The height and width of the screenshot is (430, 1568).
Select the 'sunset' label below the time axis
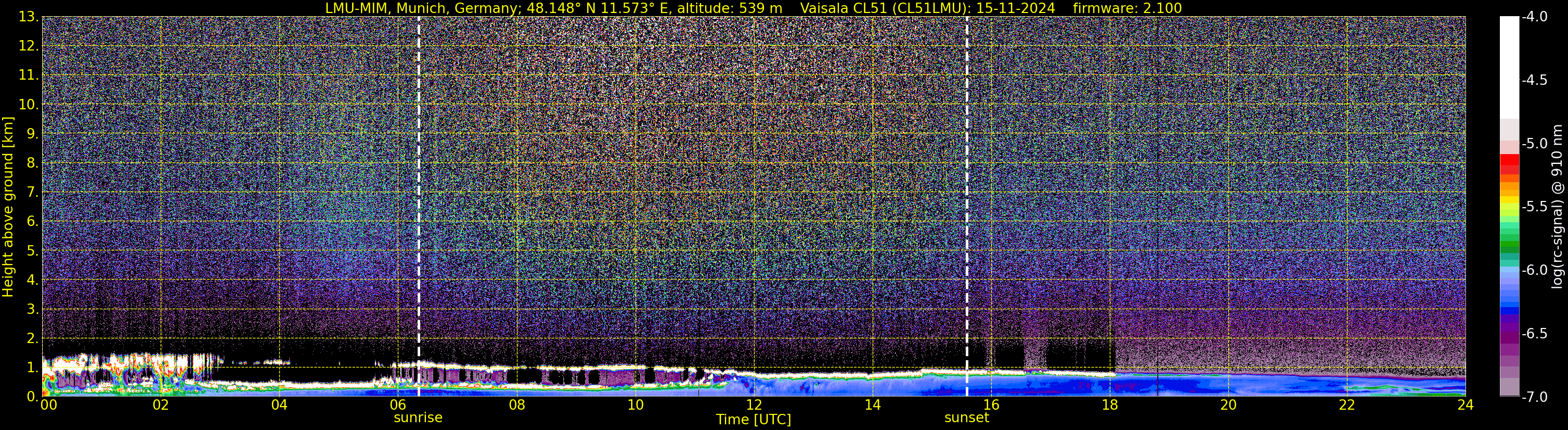tap(967, 418)
